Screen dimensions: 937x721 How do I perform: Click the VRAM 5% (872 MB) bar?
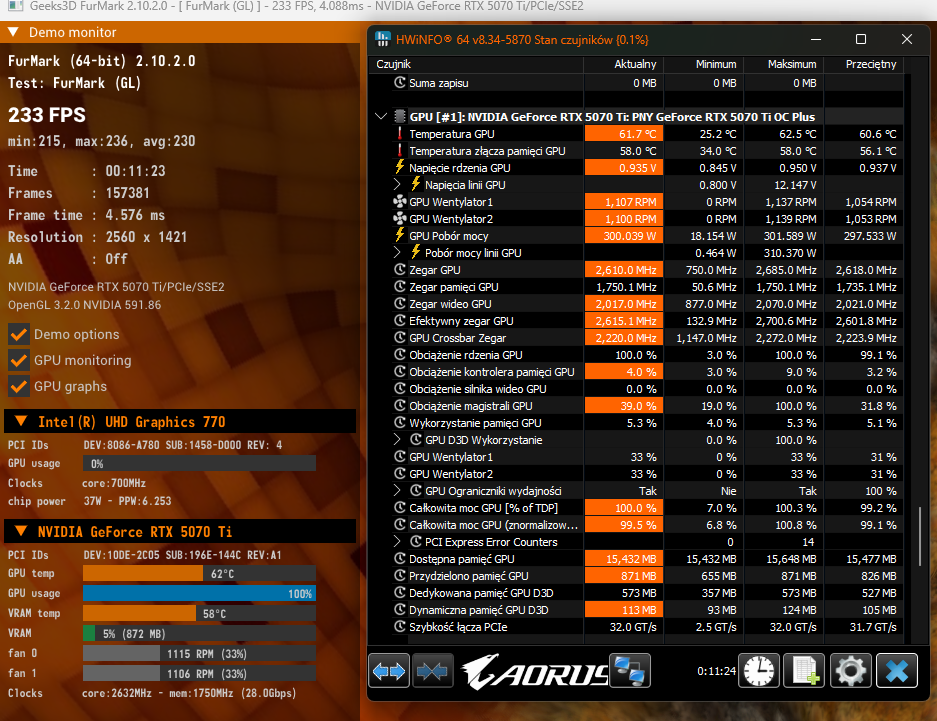(199, 633)
